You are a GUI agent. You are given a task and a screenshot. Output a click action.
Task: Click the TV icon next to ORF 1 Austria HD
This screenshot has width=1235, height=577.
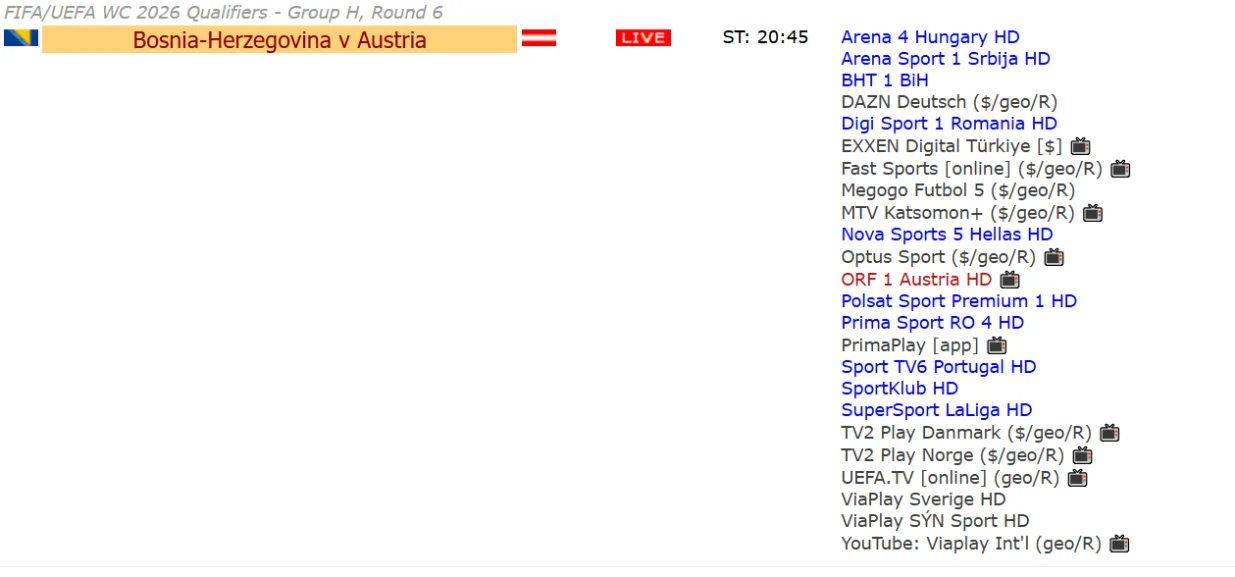click(x=1010, y=279)
